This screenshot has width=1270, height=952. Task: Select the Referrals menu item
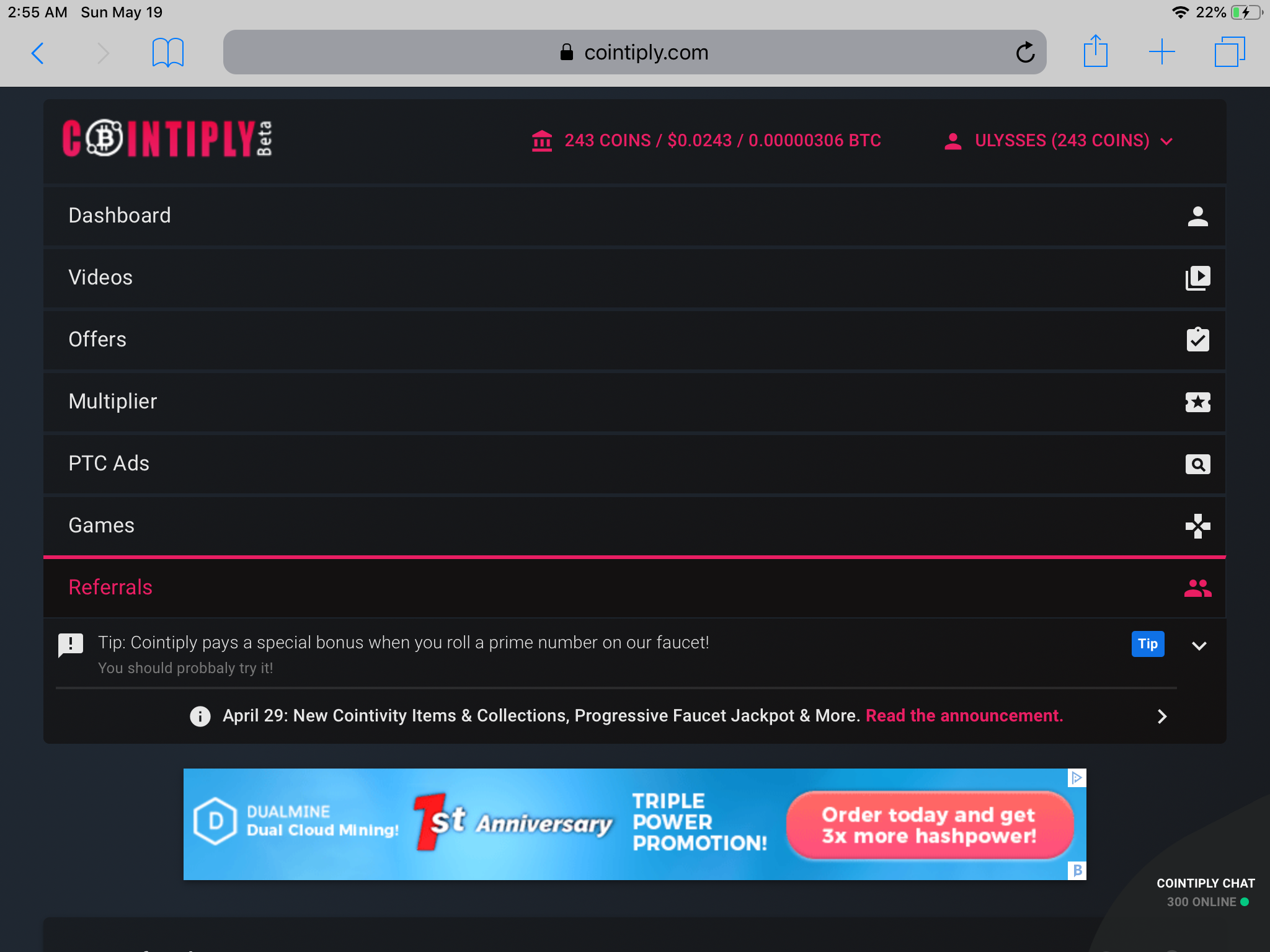634,588
